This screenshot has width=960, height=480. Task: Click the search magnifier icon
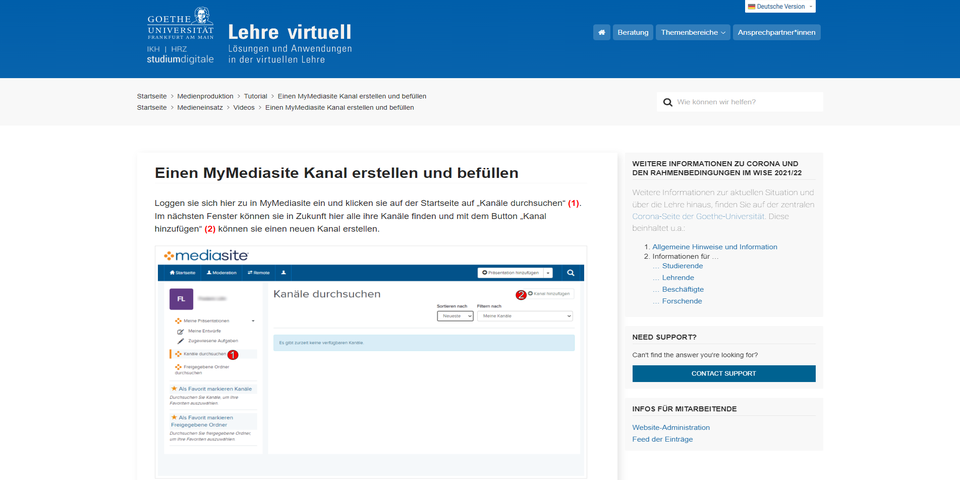tap(667, 102)
